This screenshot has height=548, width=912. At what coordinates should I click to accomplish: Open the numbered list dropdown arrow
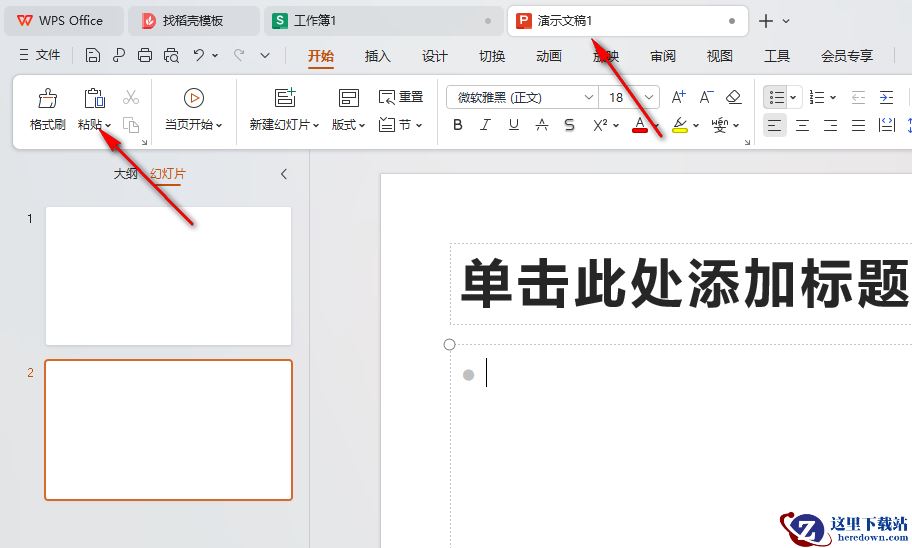(833, 97)
